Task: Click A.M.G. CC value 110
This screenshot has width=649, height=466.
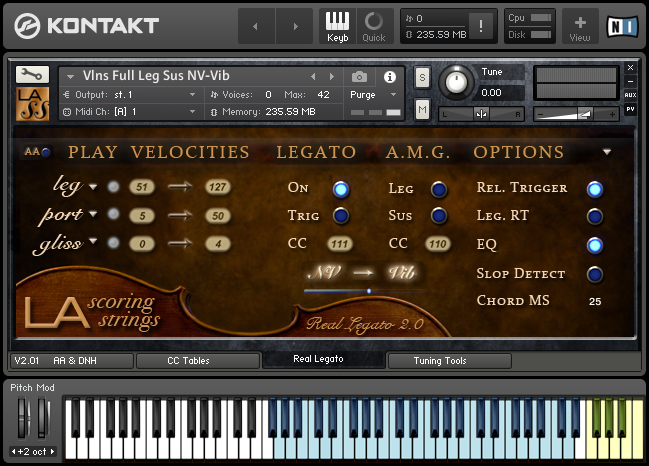Action: pyautogui.click(x=437, y=244)
